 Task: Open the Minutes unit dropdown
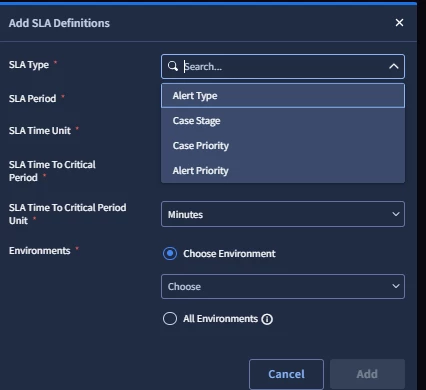(x=283, y=214)
